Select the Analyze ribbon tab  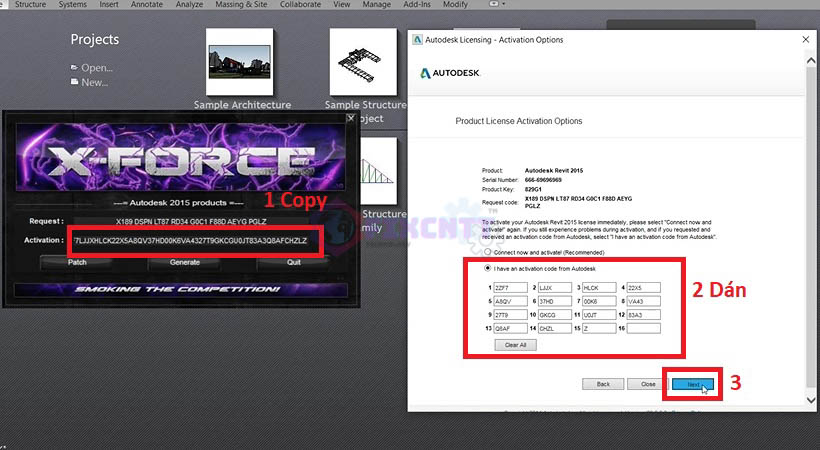pyautogui.click(x=189, y=4)
